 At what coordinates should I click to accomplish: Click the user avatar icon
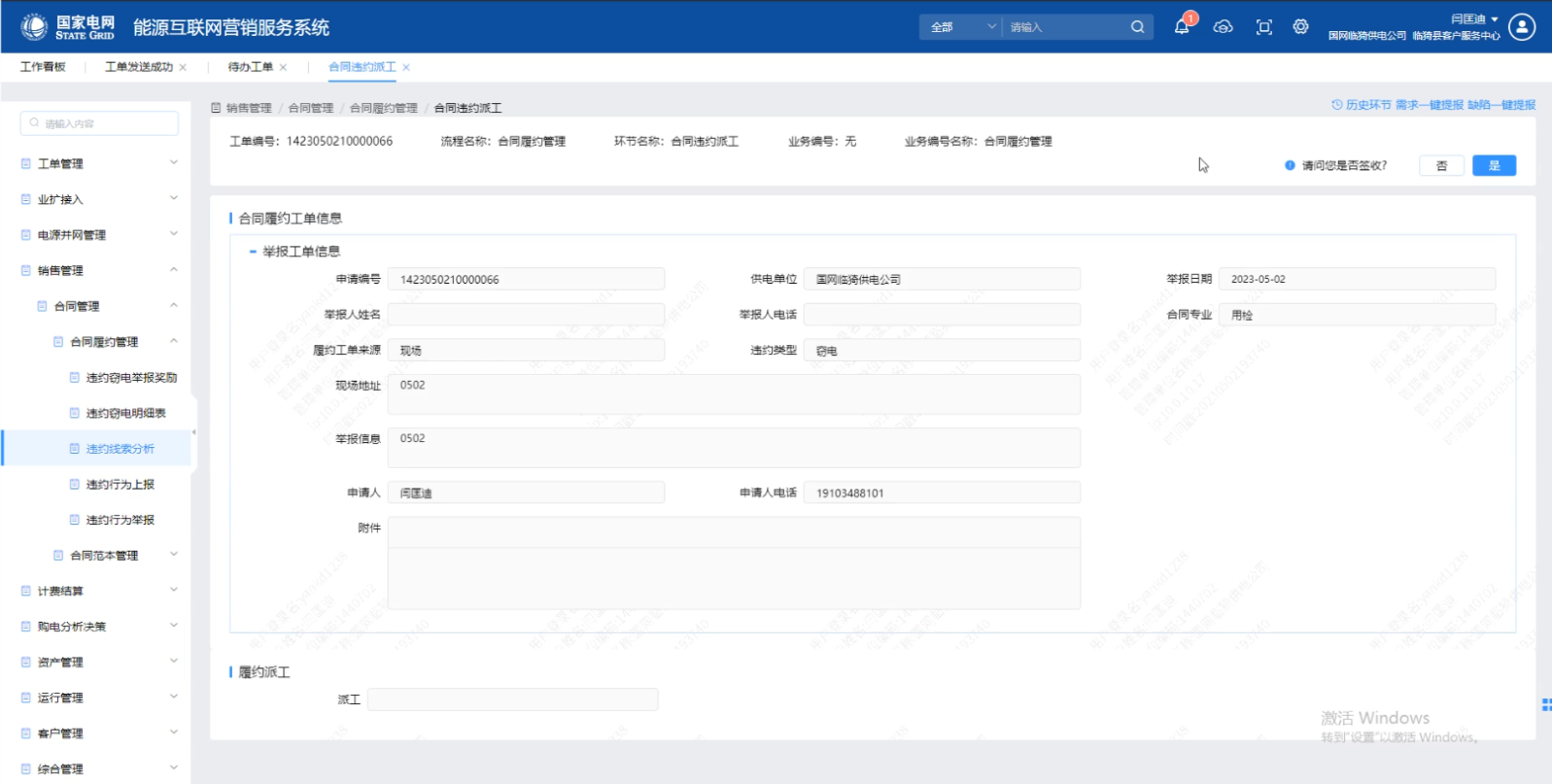(x=1522, y=27)
